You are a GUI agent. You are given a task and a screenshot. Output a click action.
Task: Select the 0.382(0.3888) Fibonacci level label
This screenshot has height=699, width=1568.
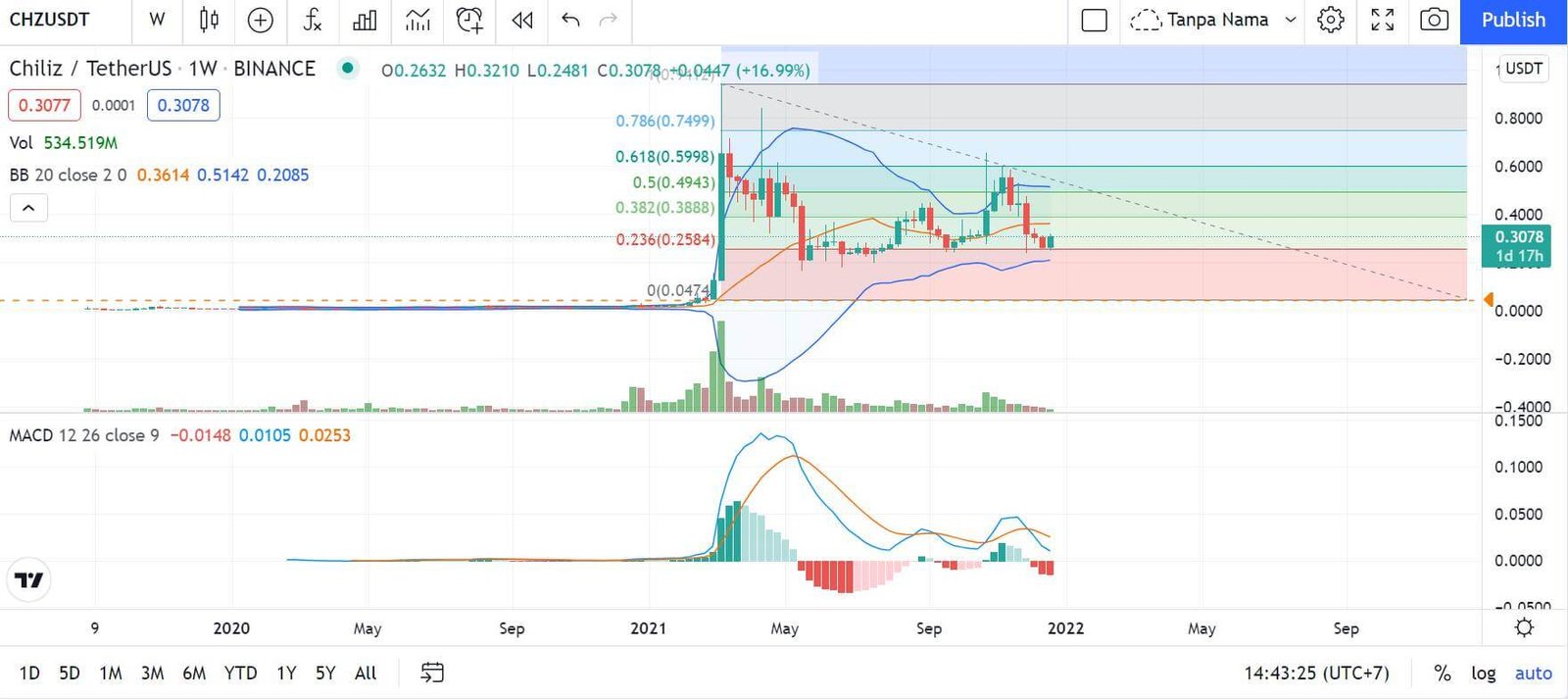click(664, 208)
